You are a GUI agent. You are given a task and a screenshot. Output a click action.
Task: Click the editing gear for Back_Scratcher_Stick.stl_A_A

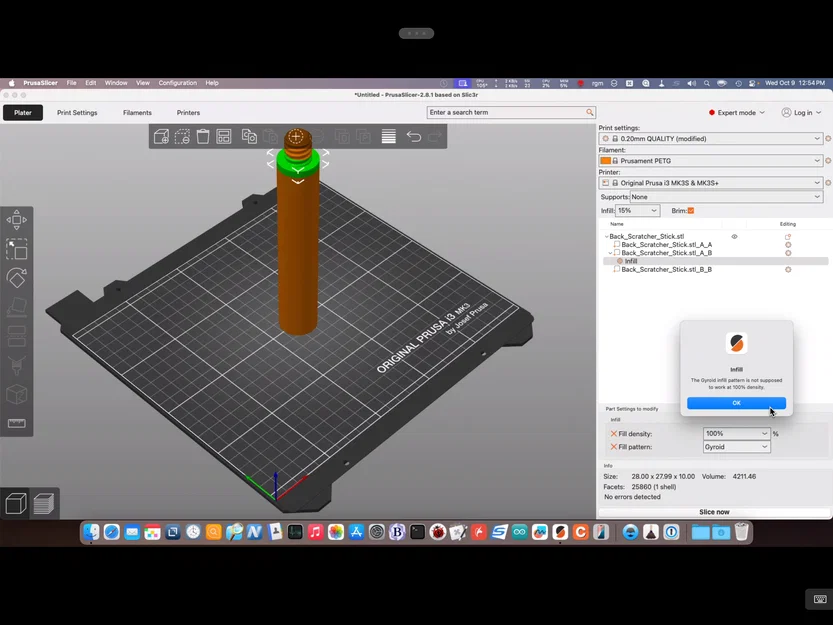point(788,245)
